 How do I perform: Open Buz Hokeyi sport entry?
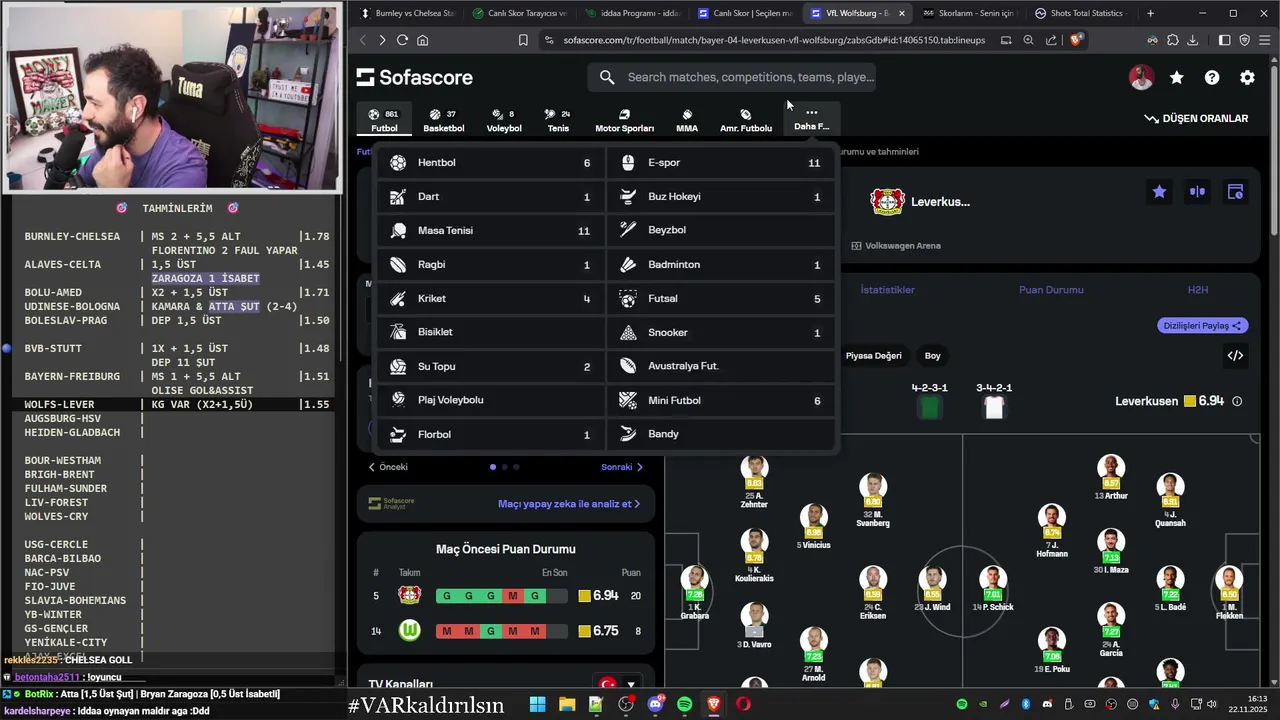[720, 197]
